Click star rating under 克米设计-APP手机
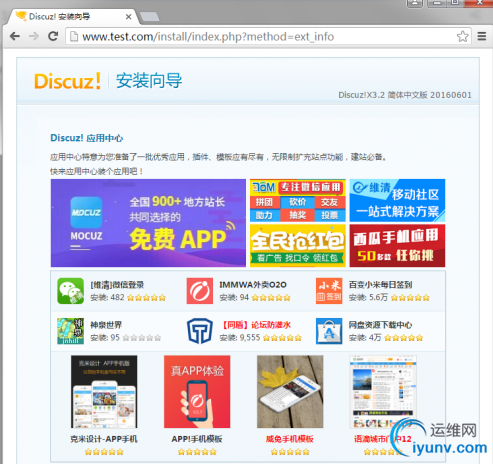The image size is (493, 464). pyautogui.click(x=104, y=452)
